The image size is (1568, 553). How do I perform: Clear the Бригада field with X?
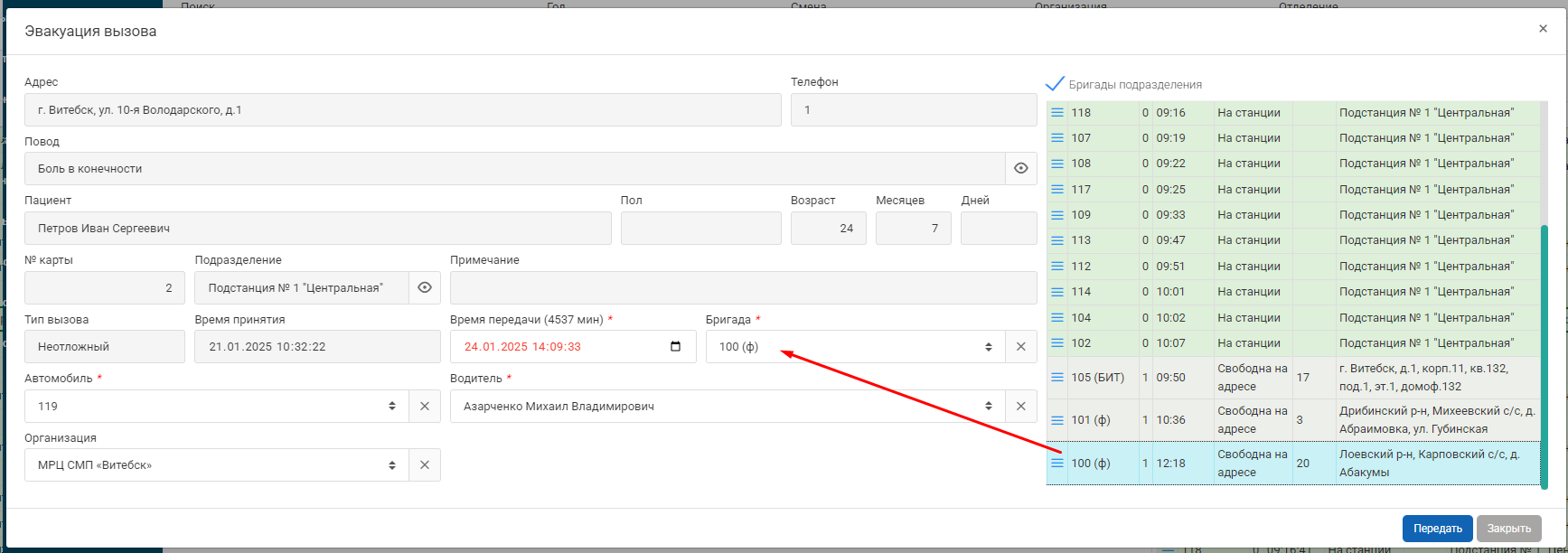[1020, 347]
